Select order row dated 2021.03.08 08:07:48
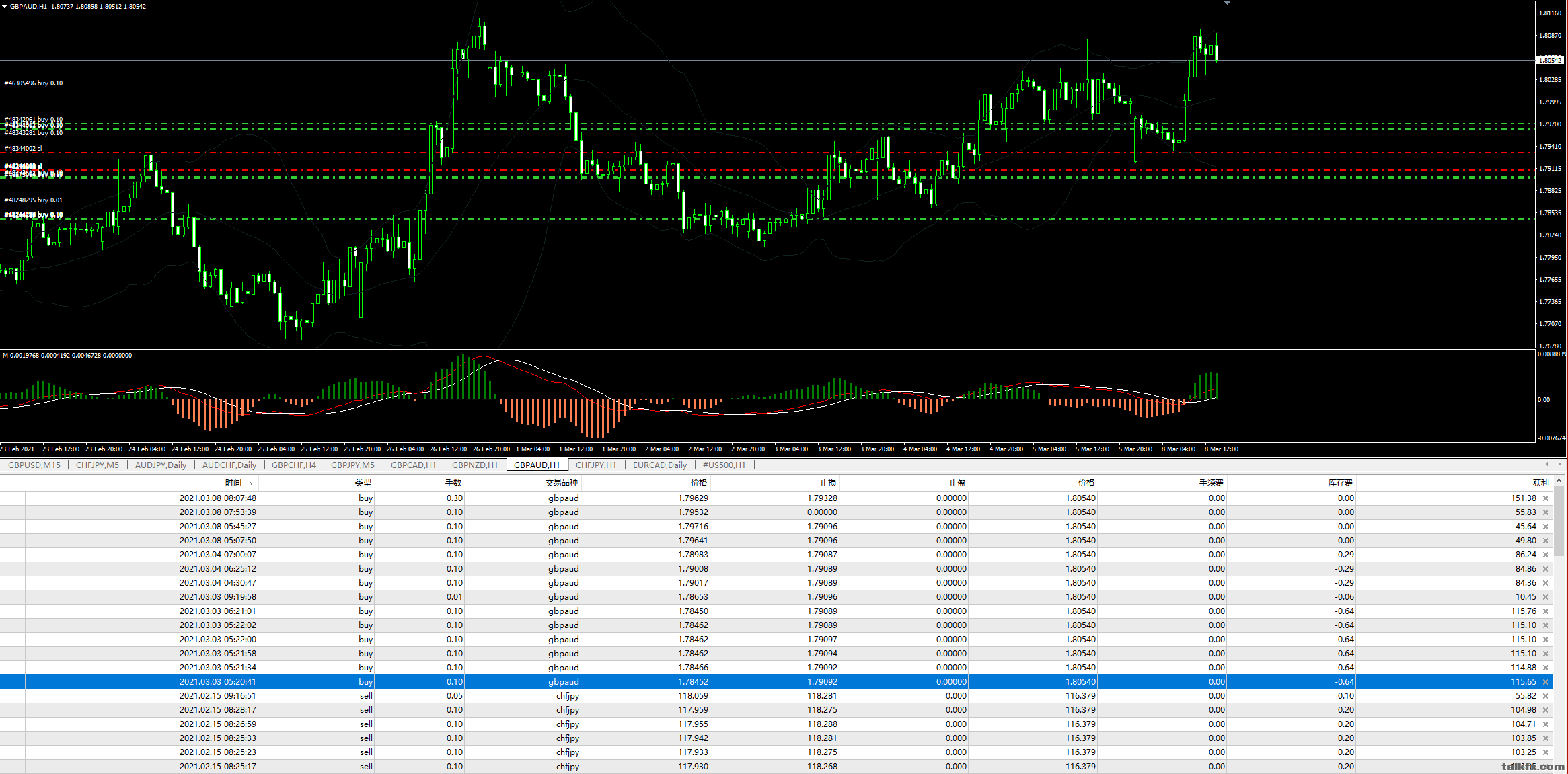Viewport: 1568px width, 774px height. coord(776,498)
